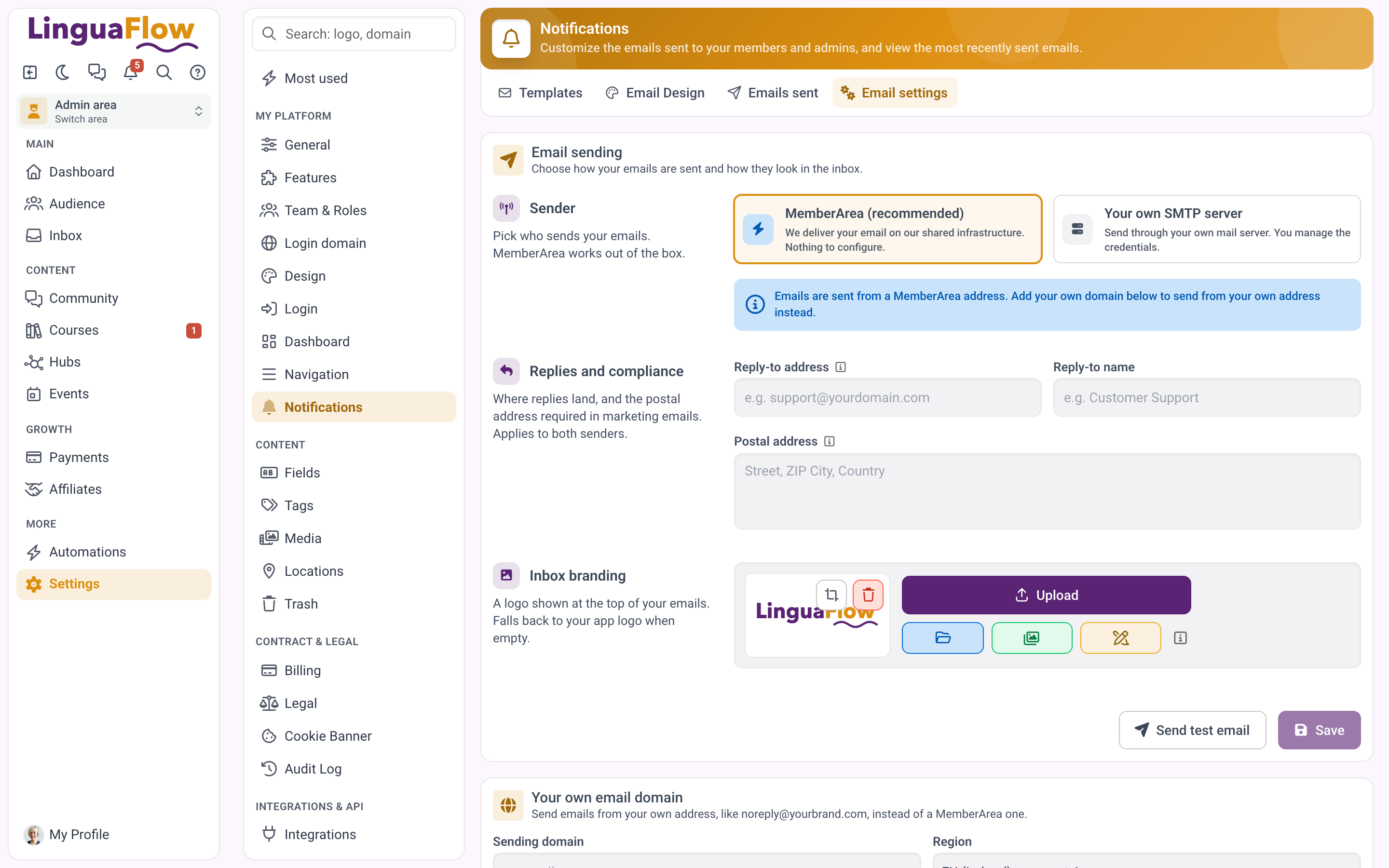The image size is (1389, 868).
Task: Open Fields settings
Action: pos(354,473)
